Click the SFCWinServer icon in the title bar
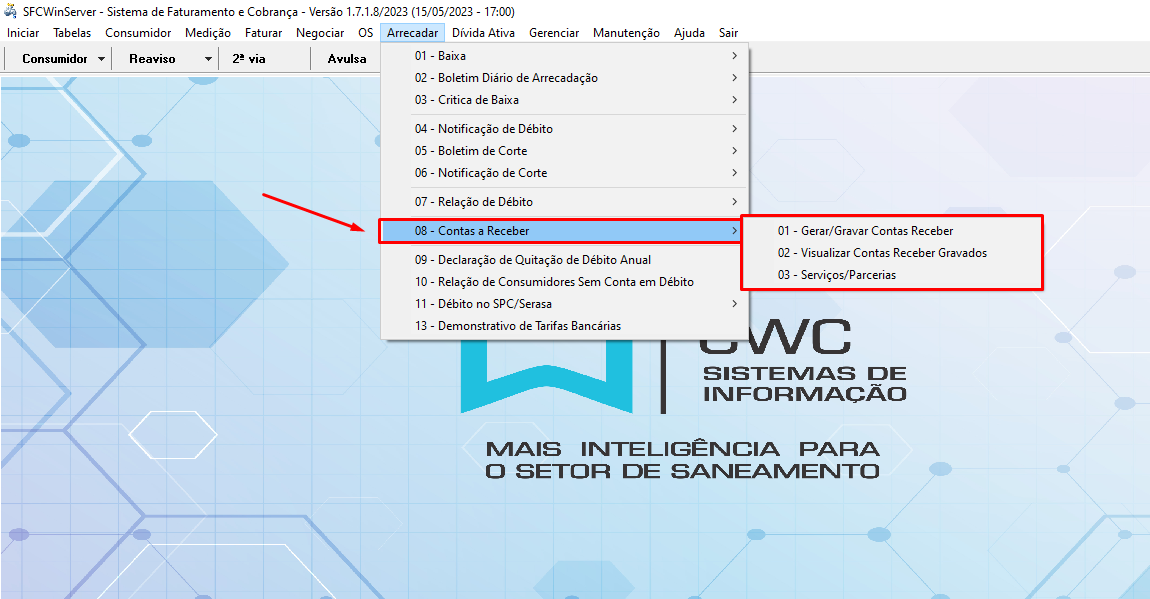 [10, 10]
